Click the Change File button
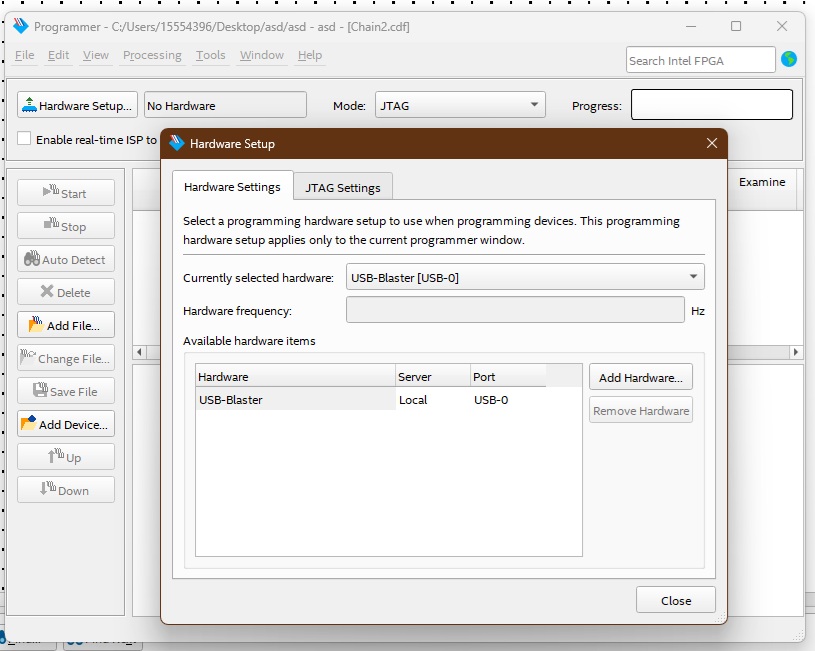This screenshot has width=815, height=651. tap(66, 358)
